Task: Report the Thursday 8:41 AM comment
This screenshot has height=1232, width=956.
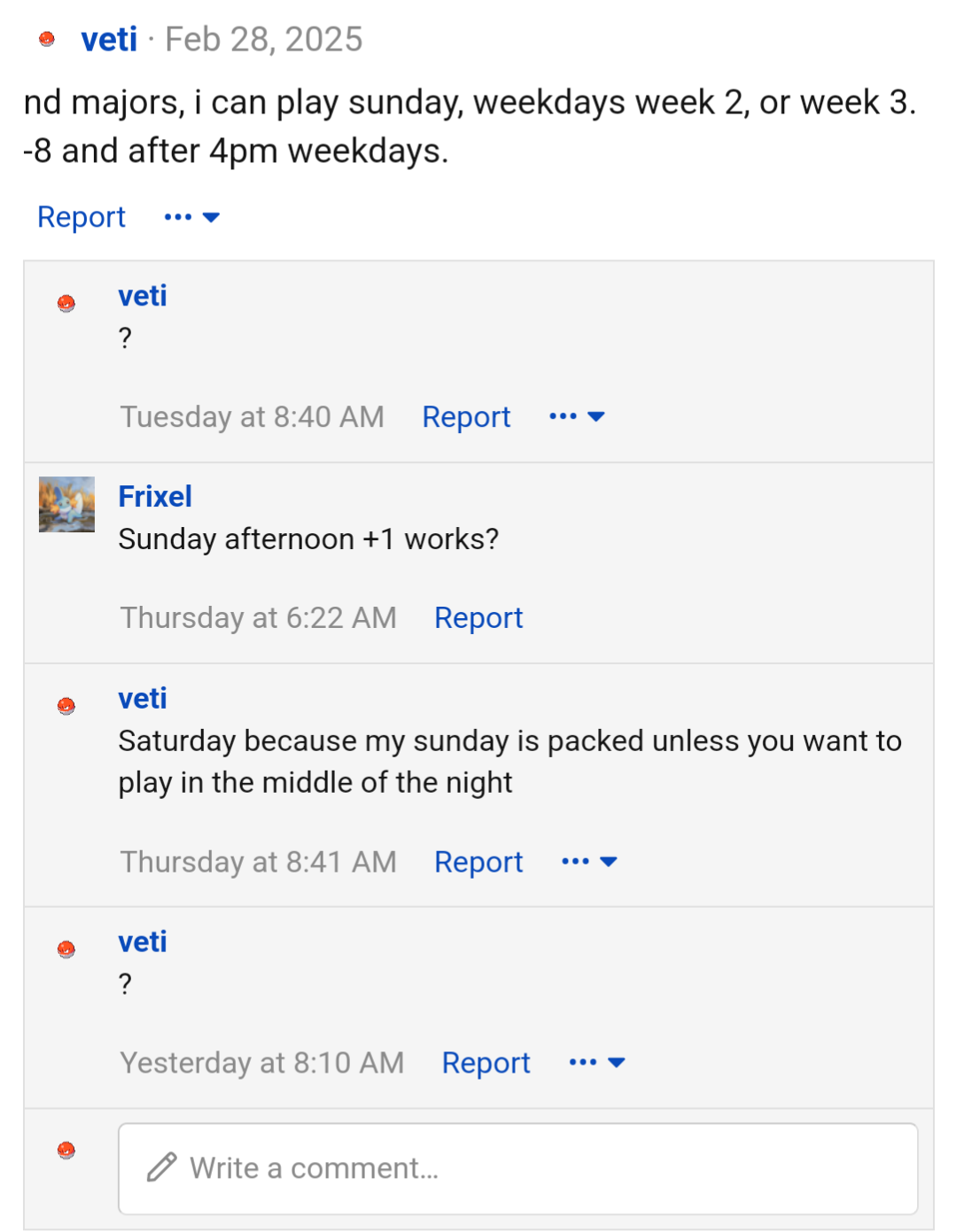Action: 478,862
